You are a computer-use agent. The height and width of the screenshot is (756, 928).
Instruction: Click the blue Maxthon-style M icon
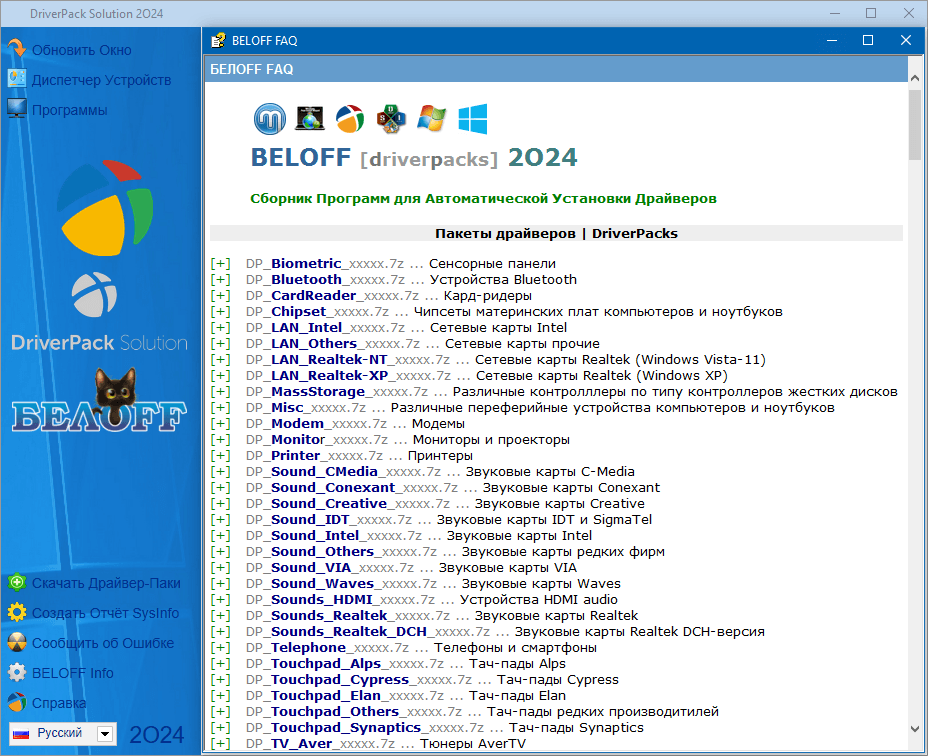click(x=269, y=119)
